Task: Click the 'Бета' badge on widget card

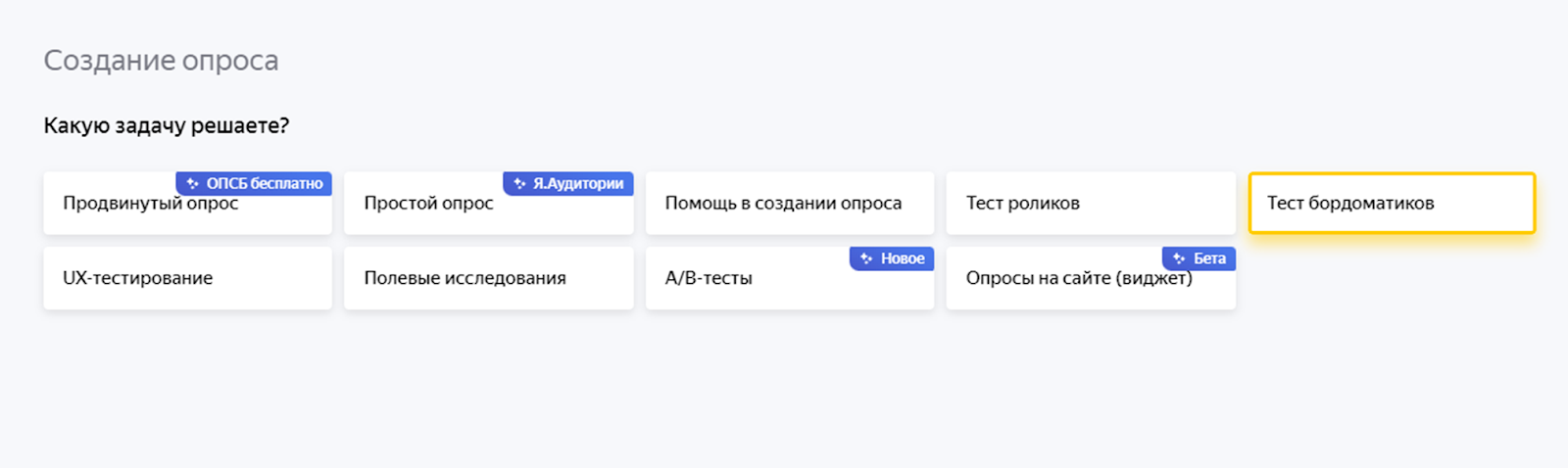Action: (x=1209, y=258)
